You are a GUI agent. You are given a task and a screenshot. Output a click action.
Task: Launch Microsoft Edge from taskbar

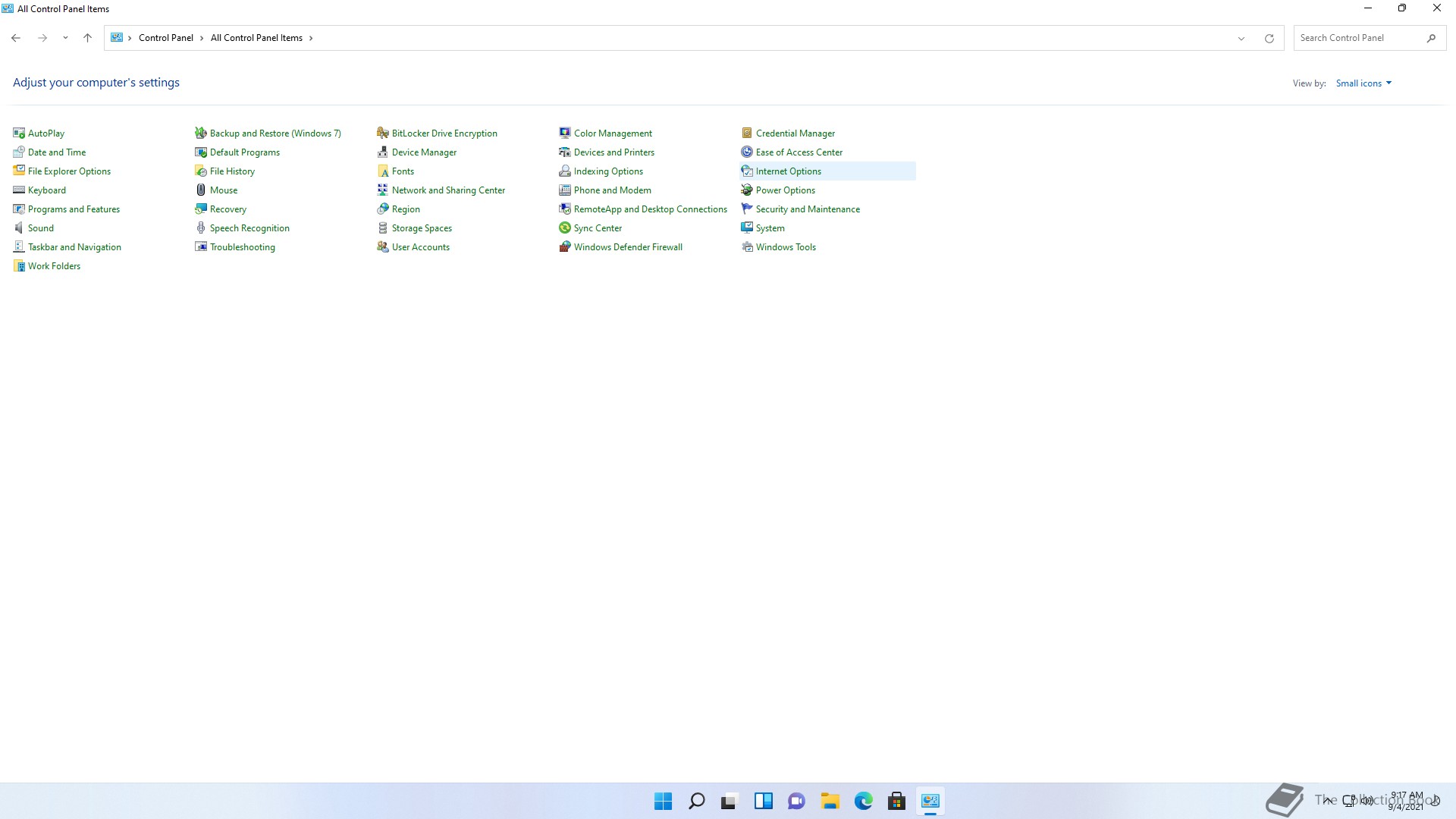click(x=863, y=801)
